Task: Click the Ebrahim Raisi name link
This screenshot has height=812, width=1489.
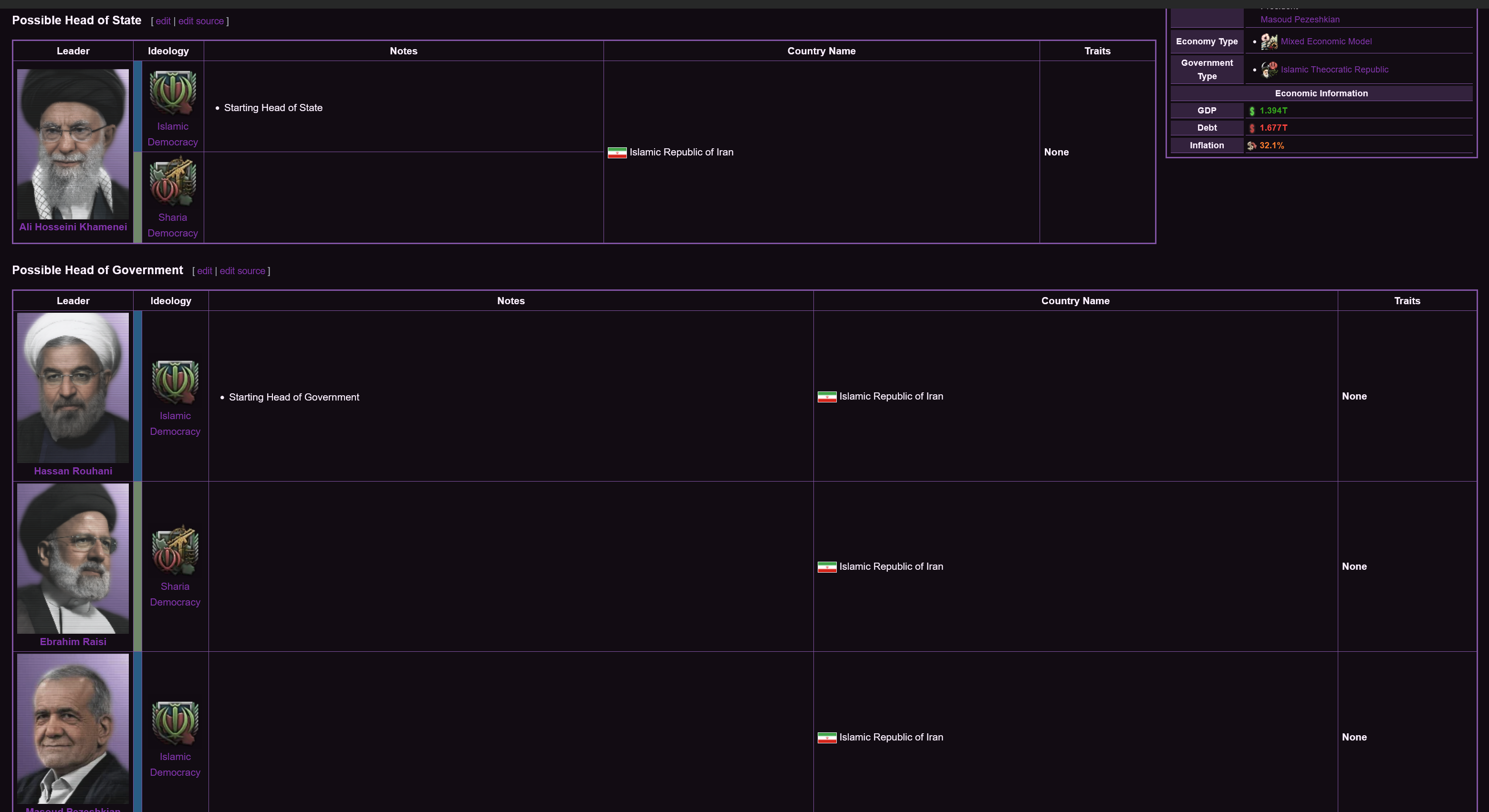Action: click(x=73, y=642)
